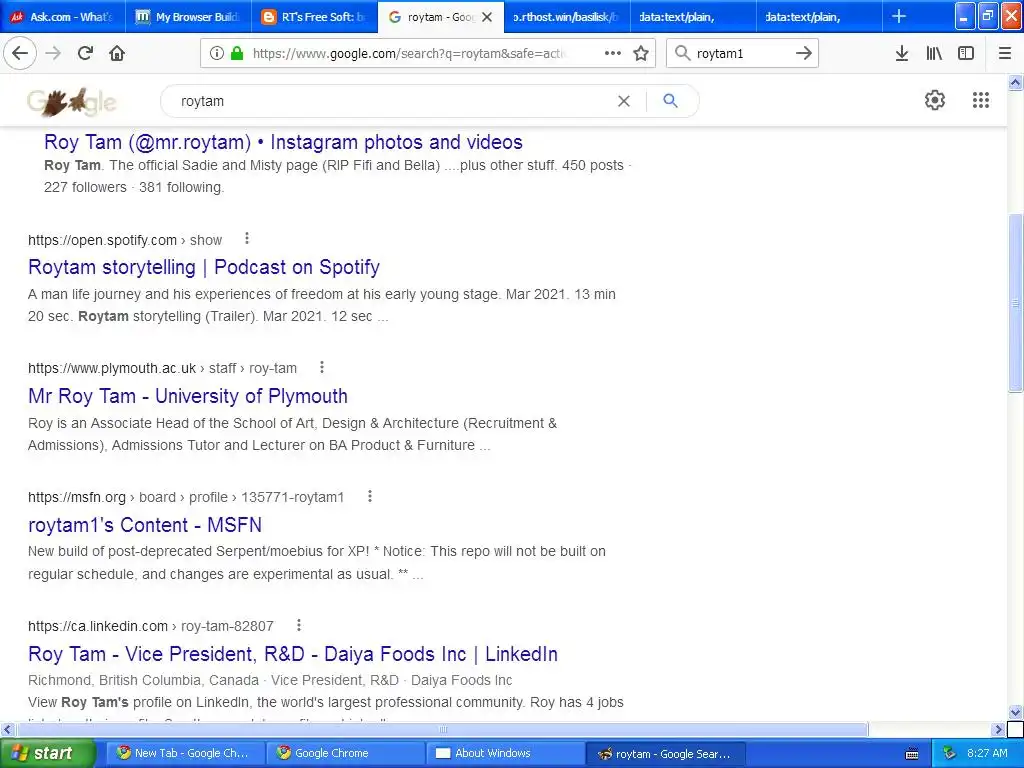Viewport: 1024px width, 768px height.
Task: Switch to About Windows taskbar button
Action: click(505, 753)
